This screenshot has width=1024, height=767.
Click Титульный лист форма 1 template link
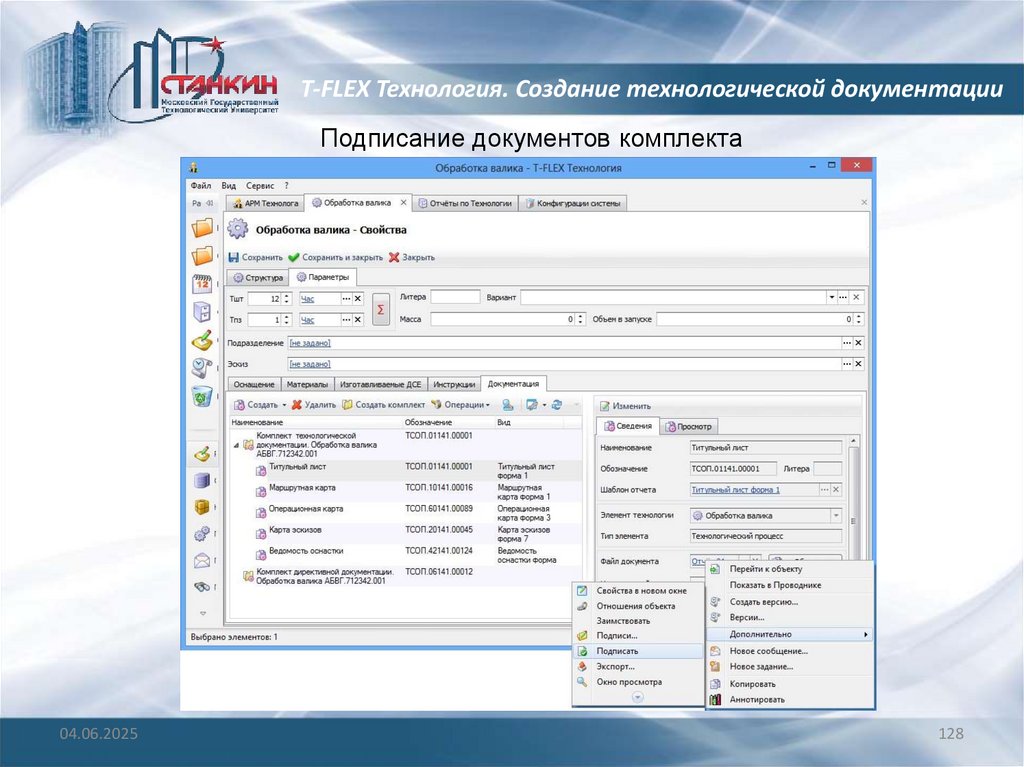[x=735, y=489]
